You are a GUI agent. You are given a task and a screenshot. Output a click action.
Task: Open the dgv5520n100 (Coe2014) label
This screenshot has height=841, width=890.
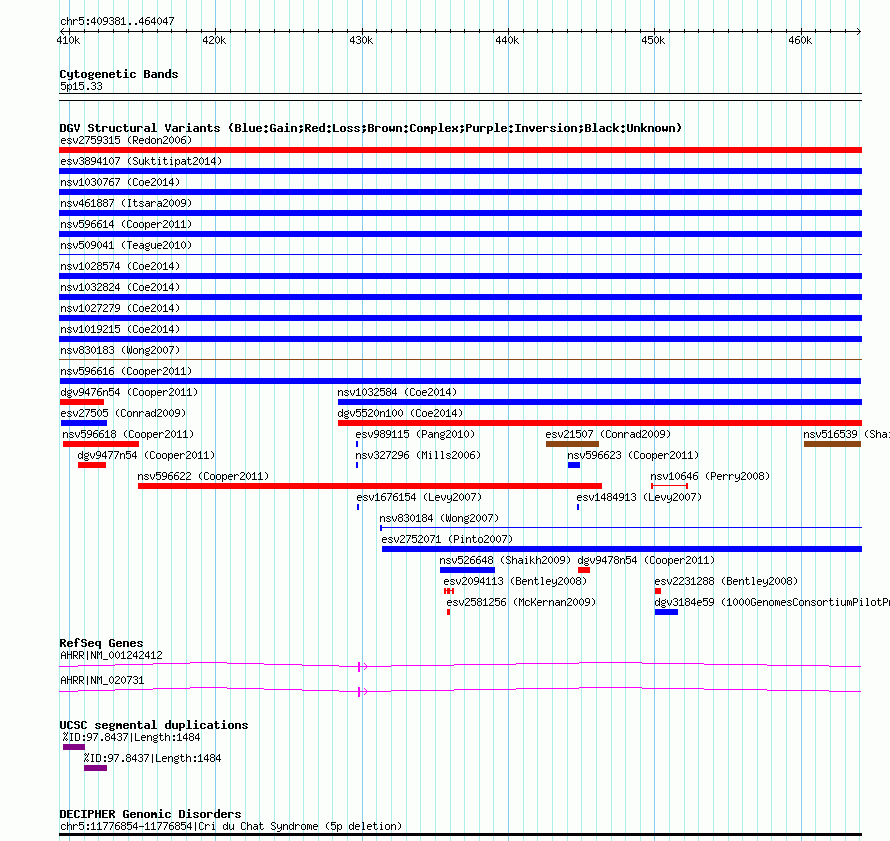click(400, 413)
